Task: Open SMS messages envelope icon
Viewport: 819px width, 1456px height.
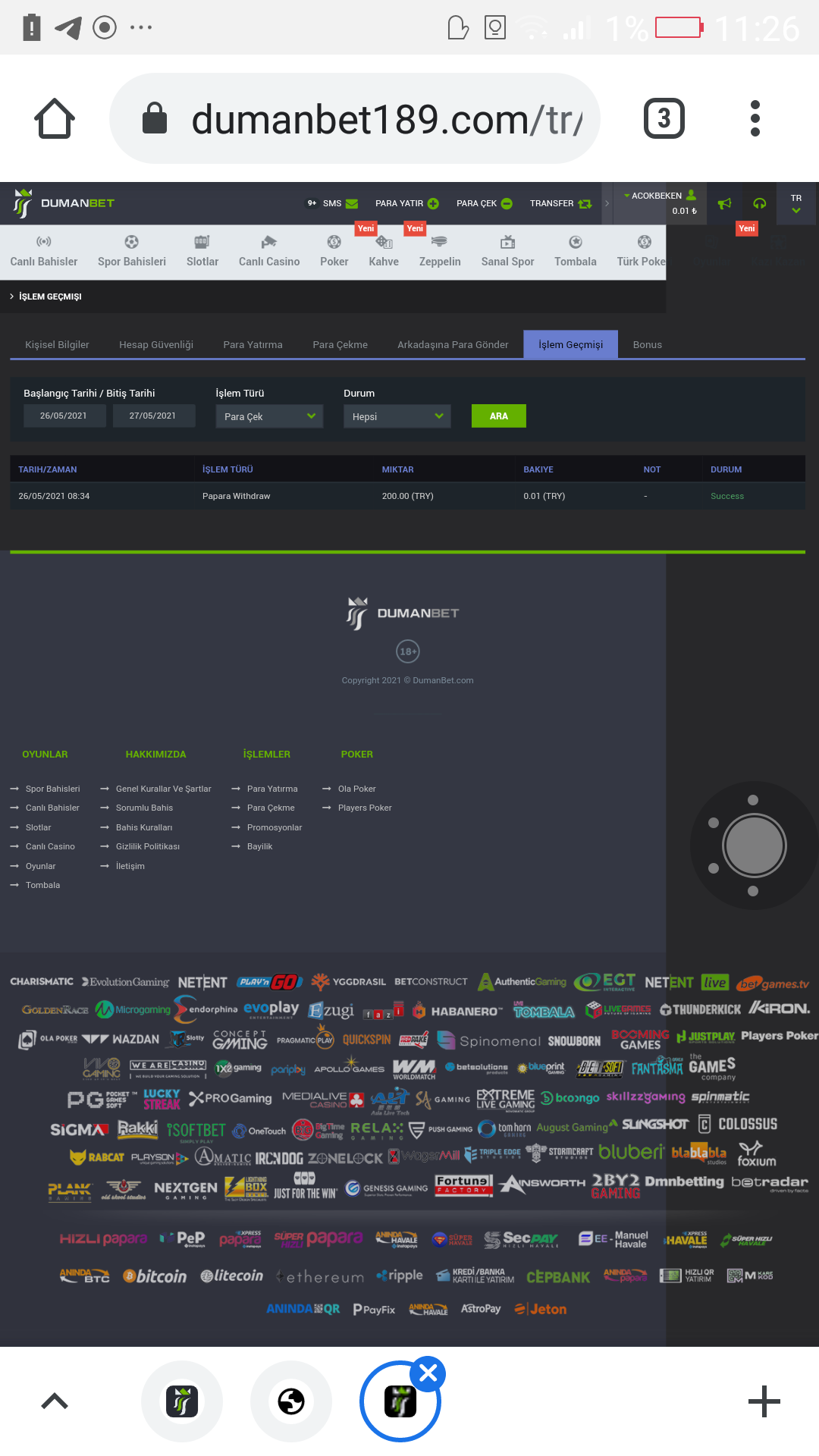Action: coord(352,203)
